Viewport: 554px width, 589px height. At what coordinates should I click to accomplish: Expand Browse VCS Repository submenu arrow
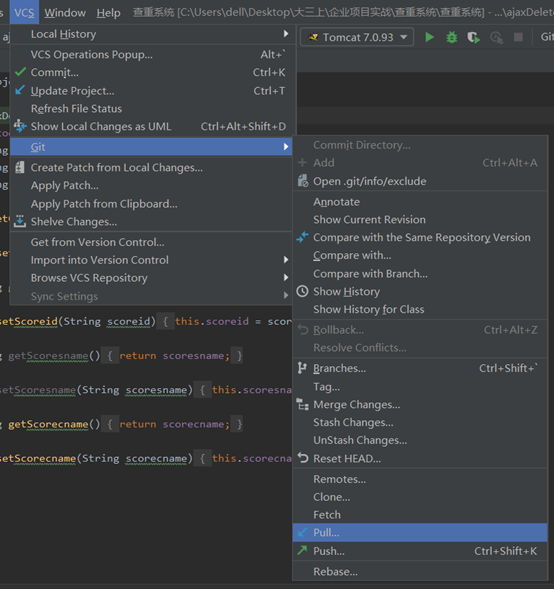[286, 278]
